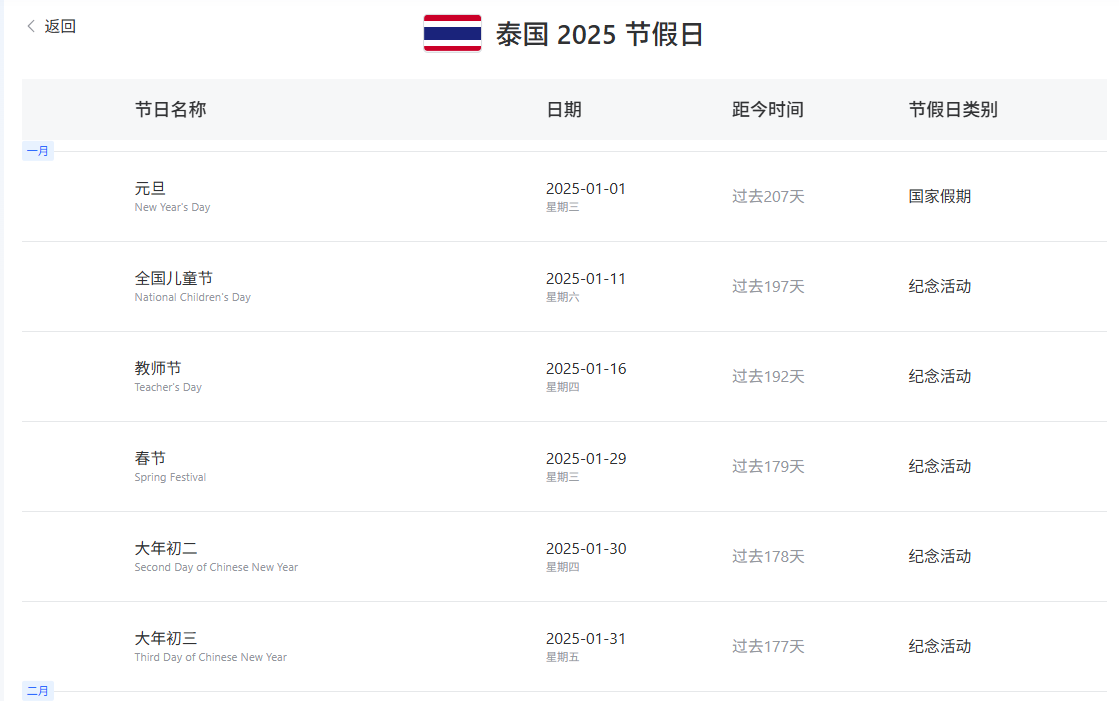
Task: Click the 一月 month marker
Action: [x=37, y=151]
